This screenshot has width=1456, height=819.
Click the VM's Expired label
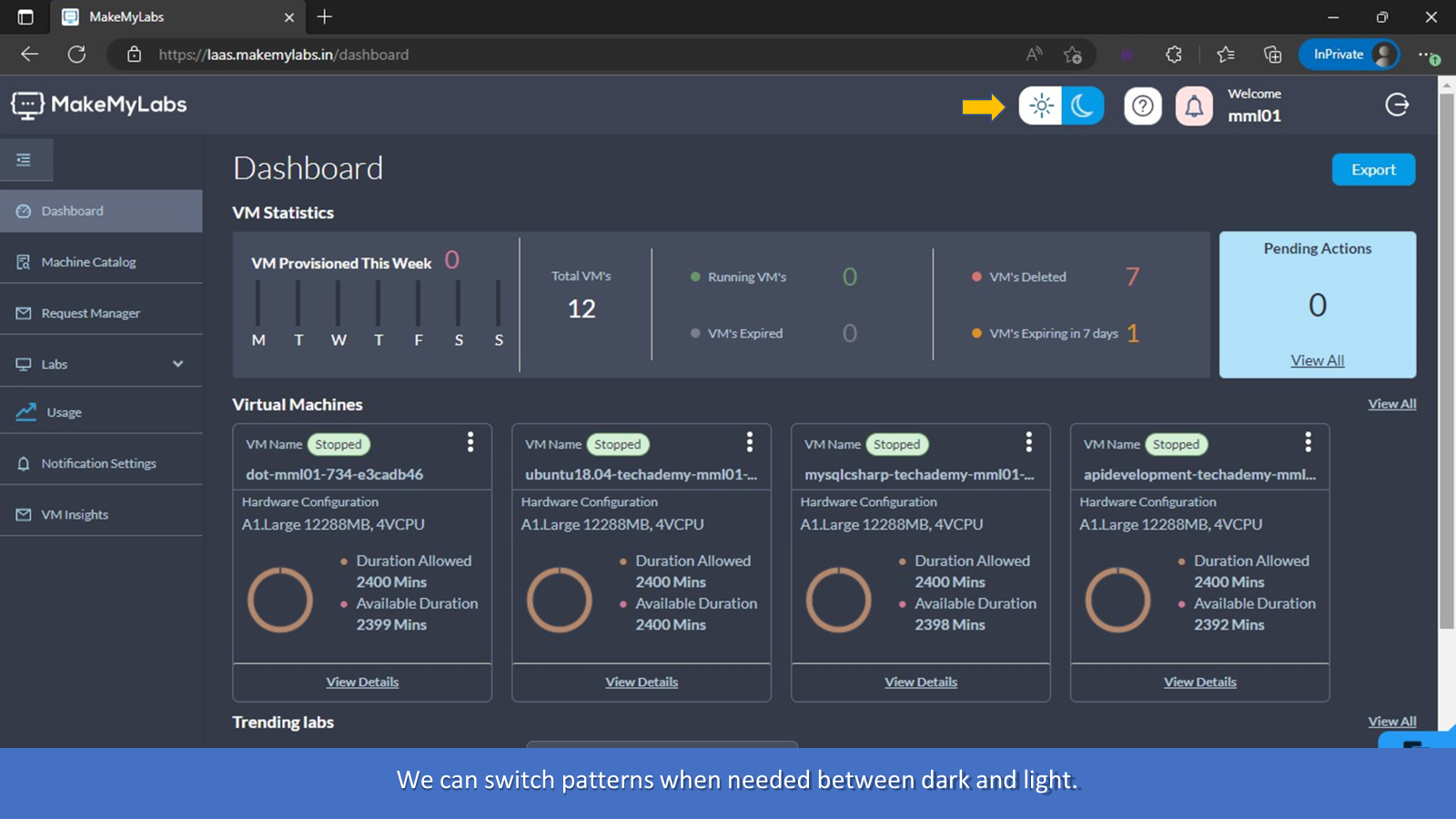(745, 334)
